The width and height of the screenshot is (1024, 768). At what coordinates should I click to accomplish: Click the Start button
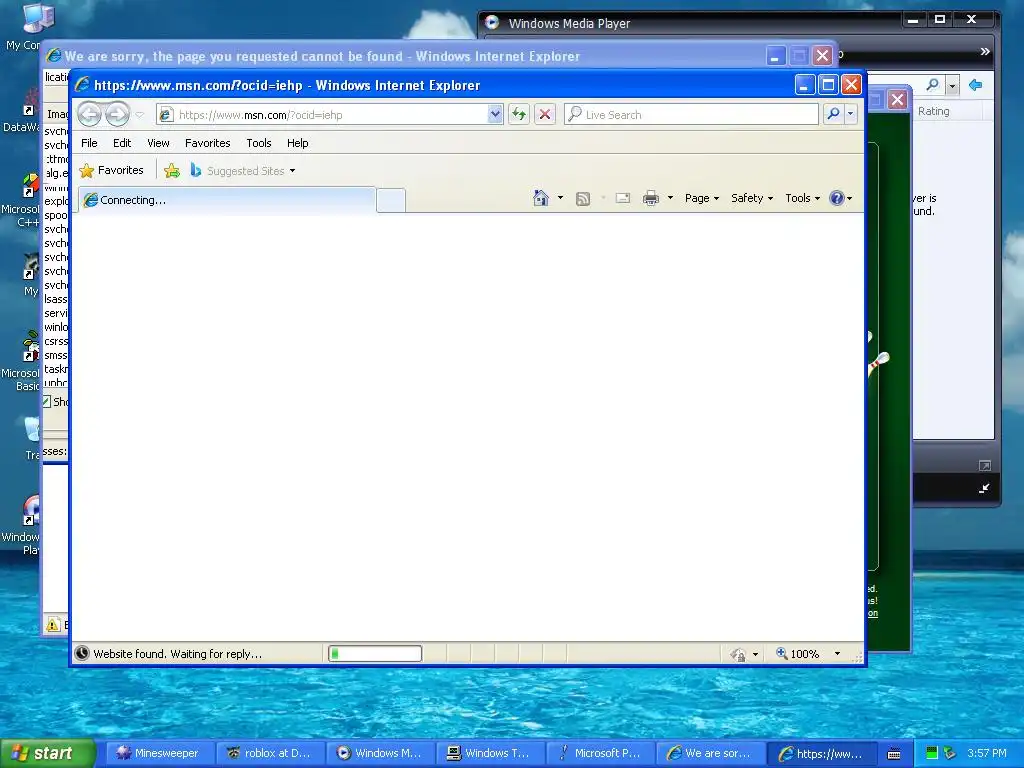47,753
